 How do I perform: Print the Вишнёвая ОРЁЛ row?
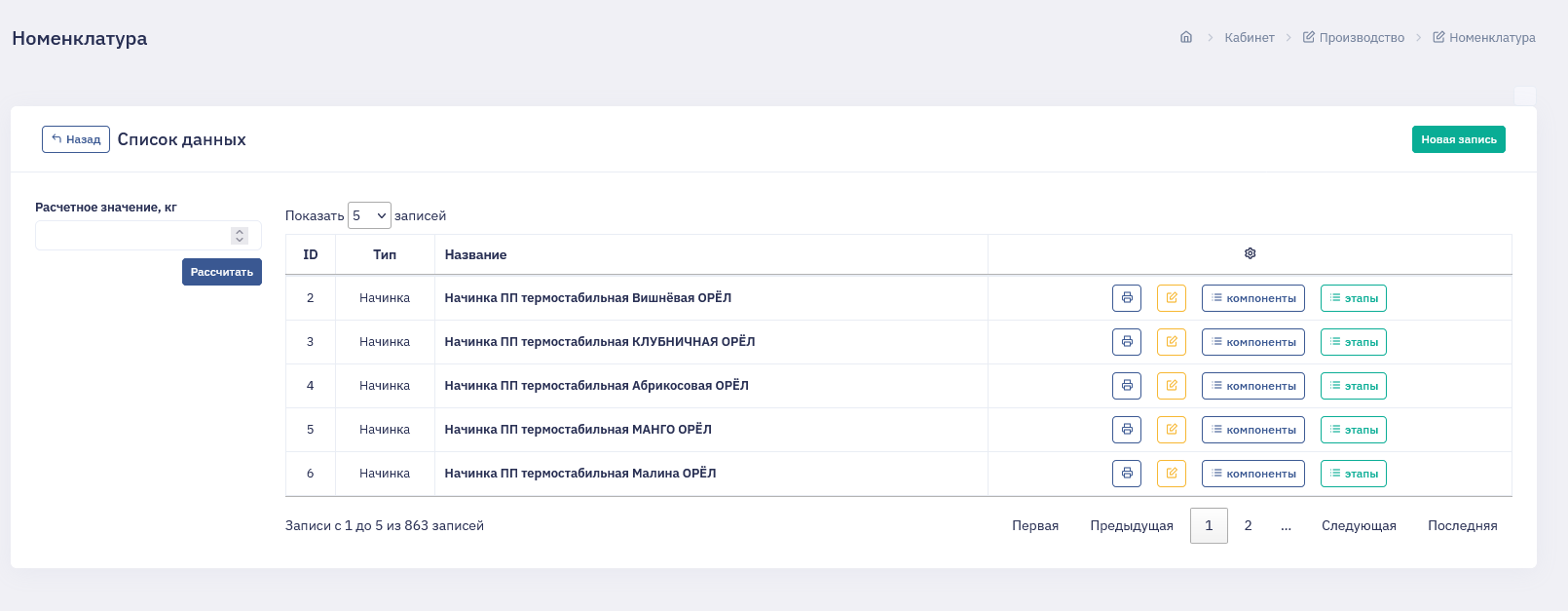point(1127,298)
